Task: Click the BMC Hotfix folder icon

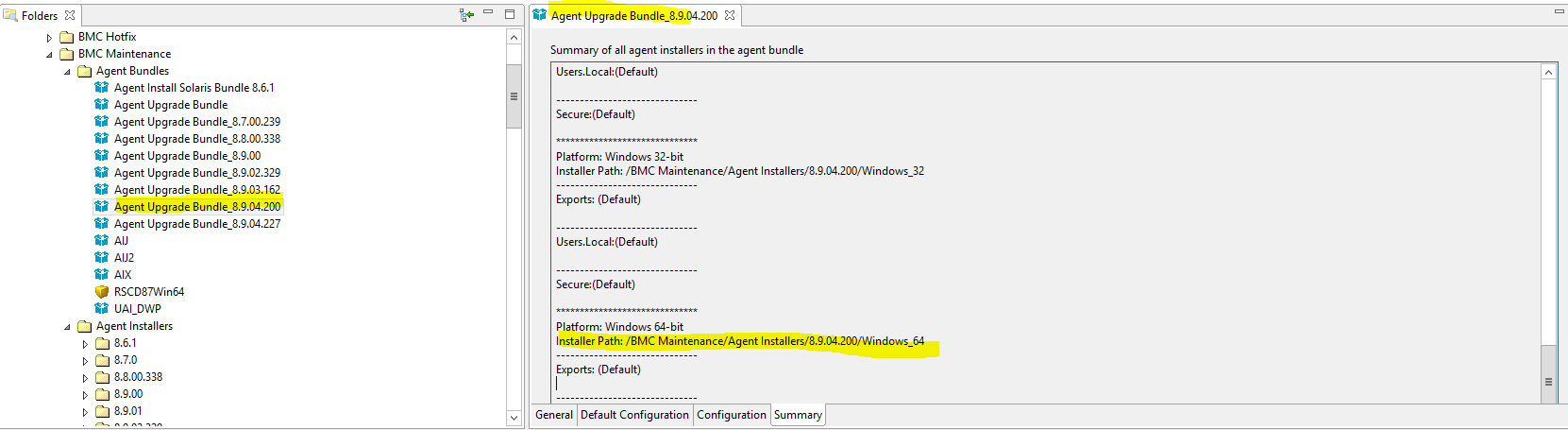Action: tap(67, 37)
